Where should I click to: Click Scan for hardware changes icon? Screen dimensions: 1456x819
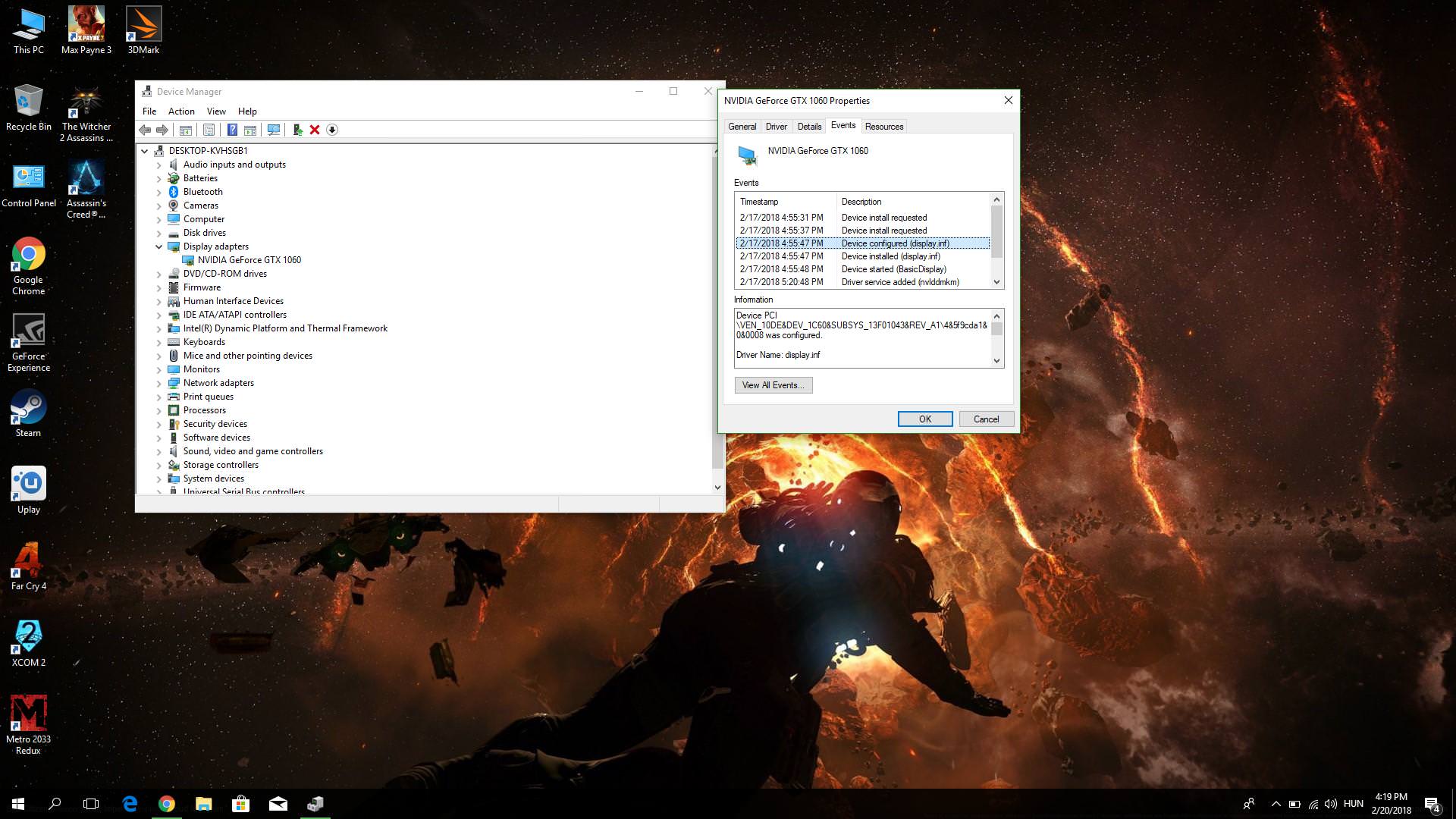274,130
